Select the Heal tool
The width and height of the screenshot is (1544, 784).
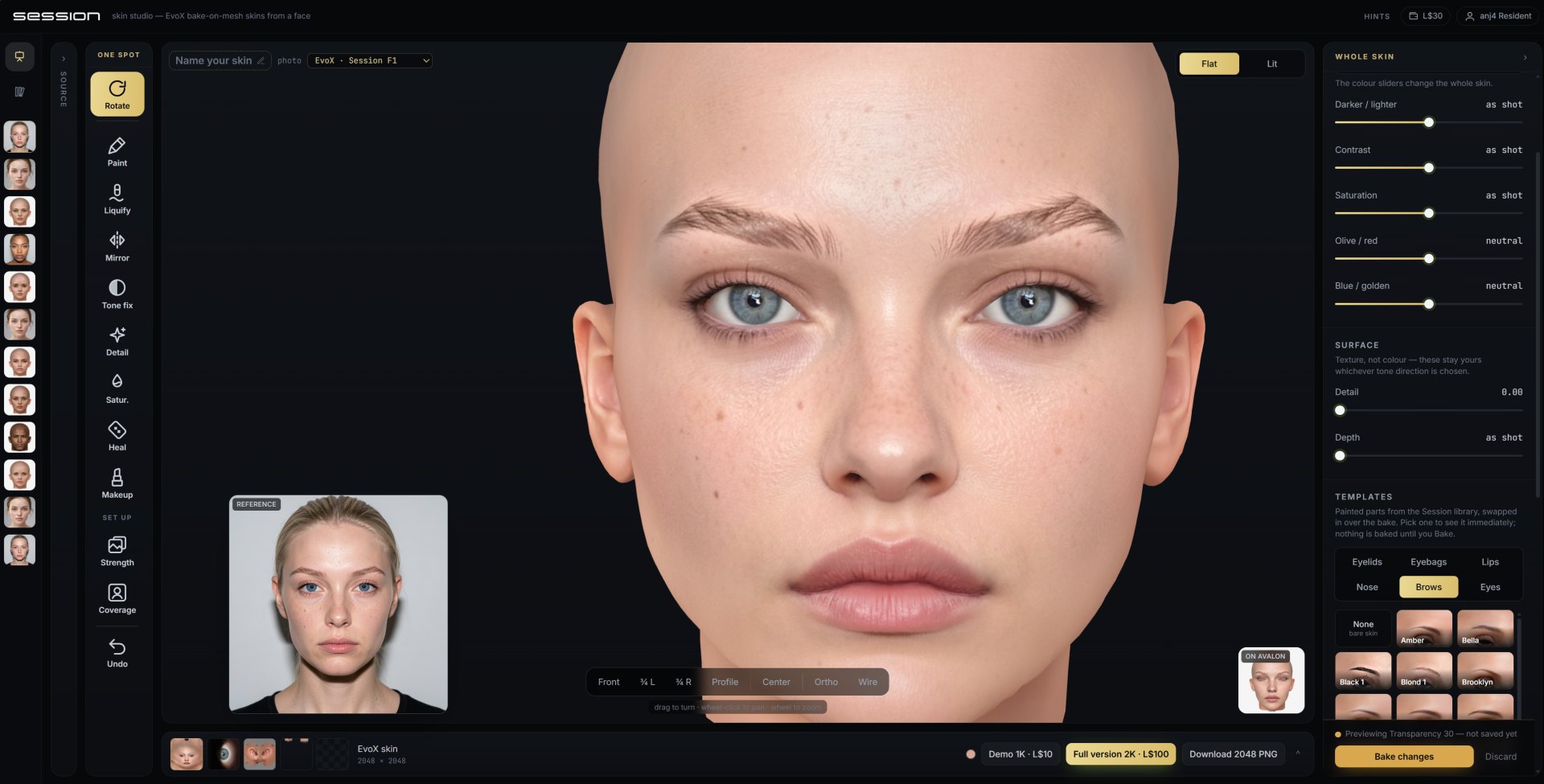(x=117, y=437)
